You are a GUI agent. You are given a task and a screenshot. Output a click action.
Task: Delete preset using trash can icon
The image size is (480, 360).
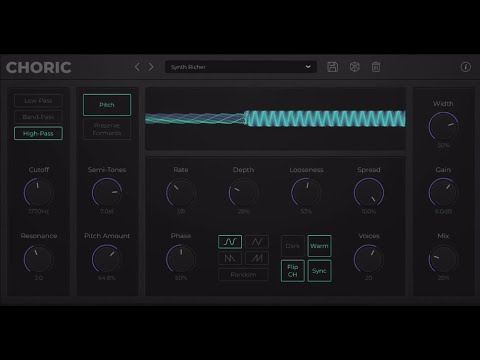pos(376,67)
